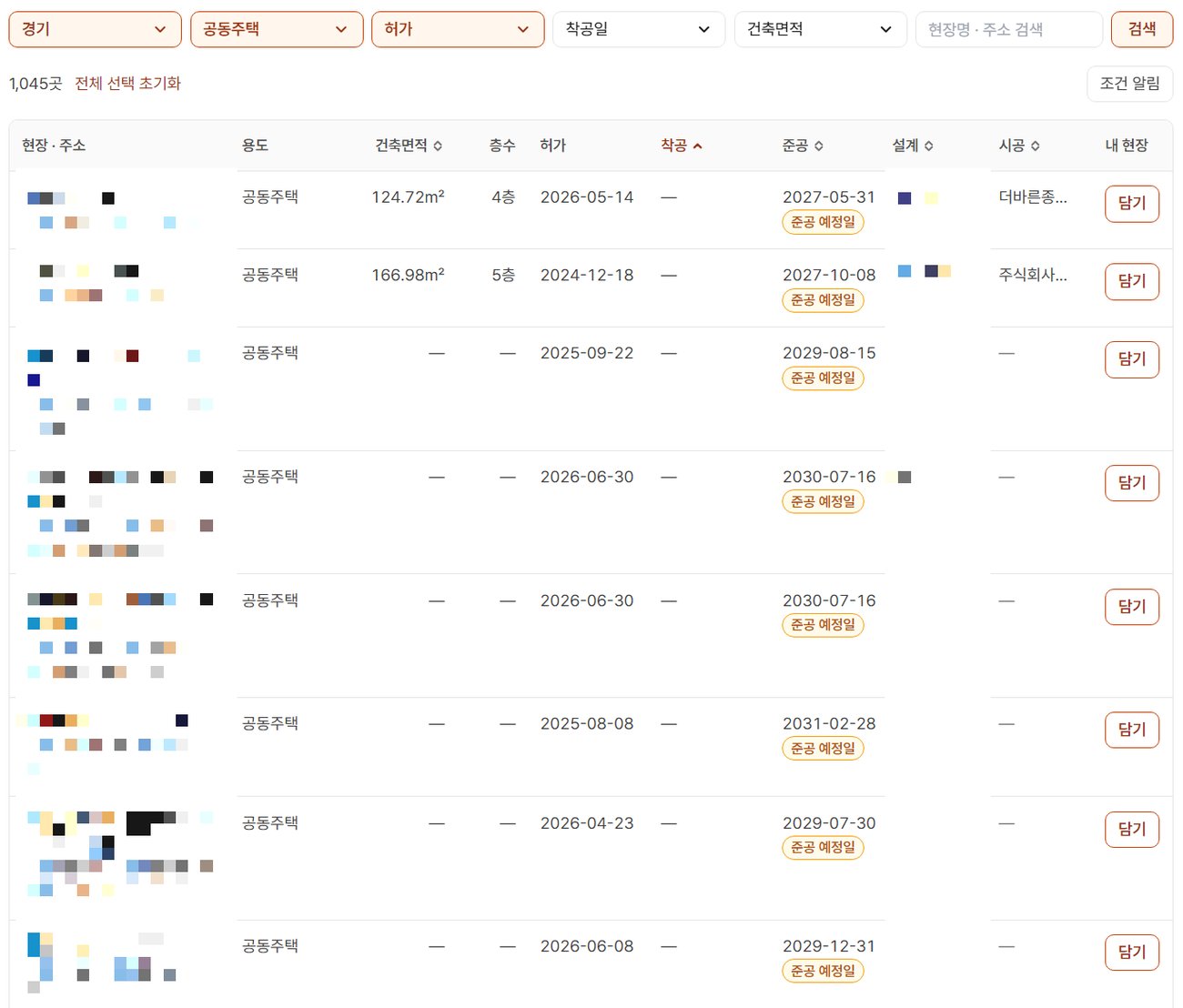Click the 조건 알림 button
Image resolution: width=1183 pixels, height=1008 pixels.
click(x=1130, y=84)
